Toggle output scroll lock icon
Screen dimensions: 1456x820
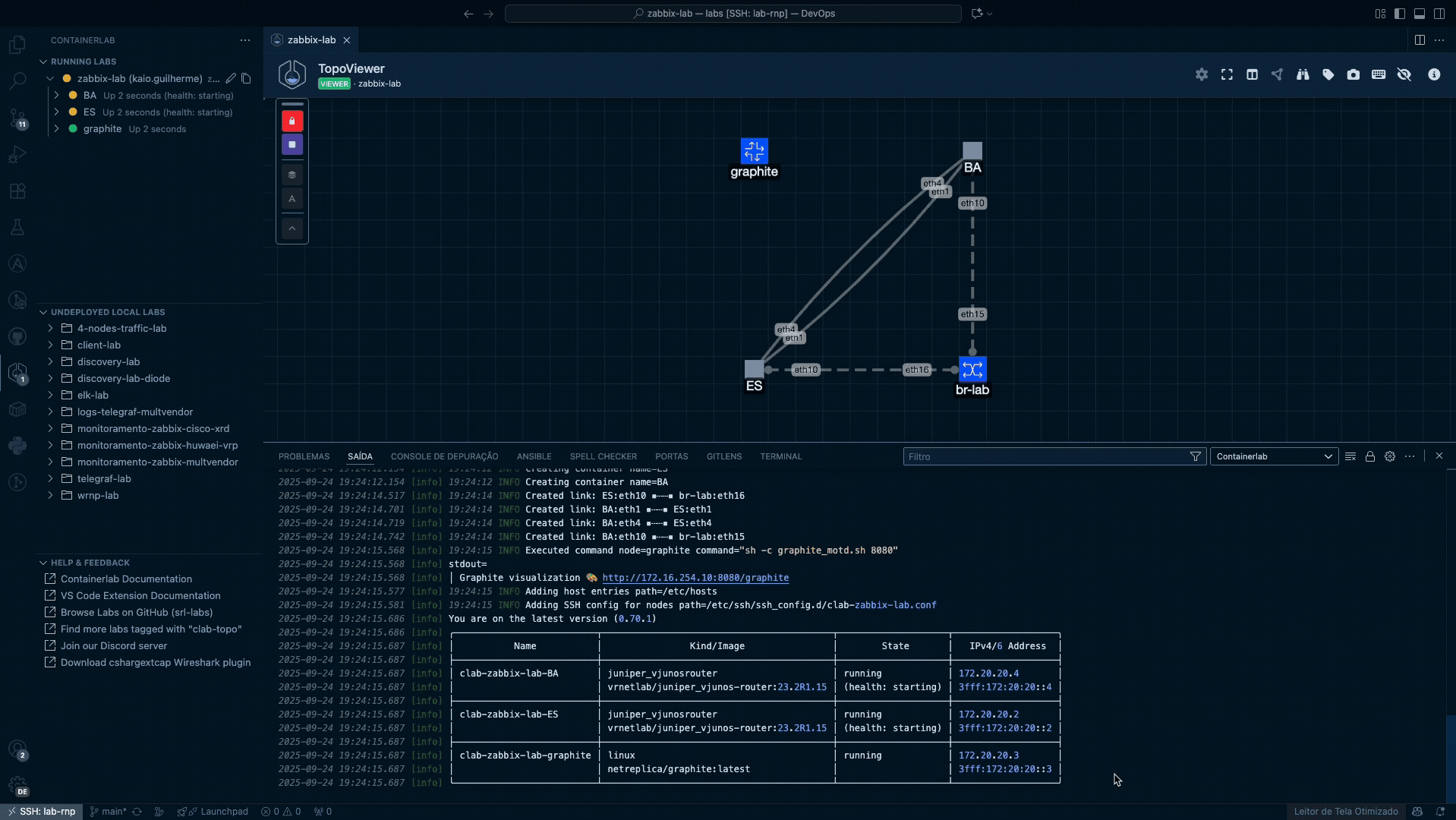tap(1369, 456)
